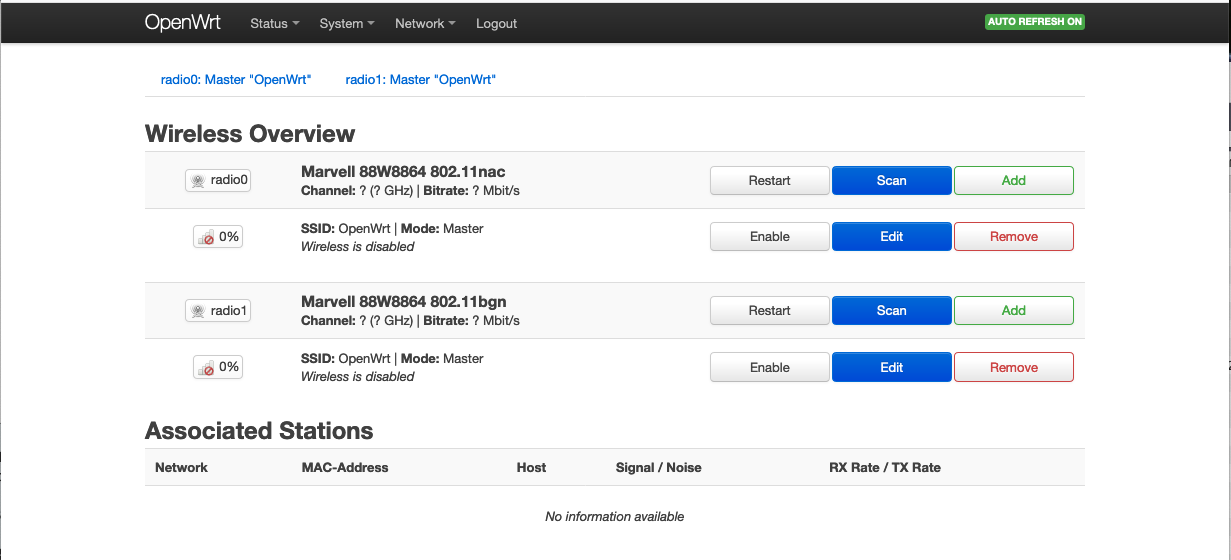Click the MAC-Address column header

(344, 467)
